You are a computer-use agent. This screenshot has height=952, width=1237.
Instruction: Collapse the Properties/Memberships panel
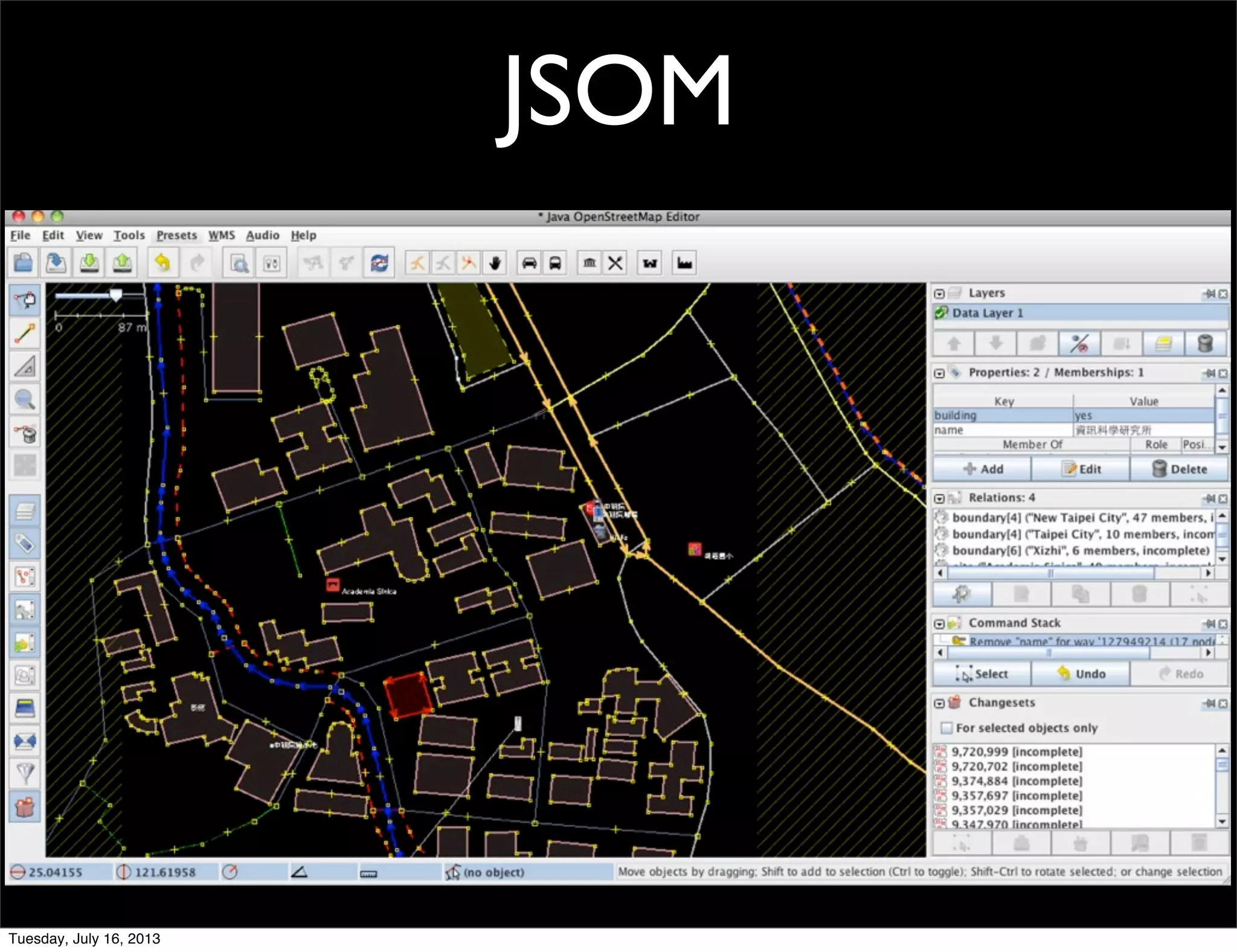click(939, 373)
